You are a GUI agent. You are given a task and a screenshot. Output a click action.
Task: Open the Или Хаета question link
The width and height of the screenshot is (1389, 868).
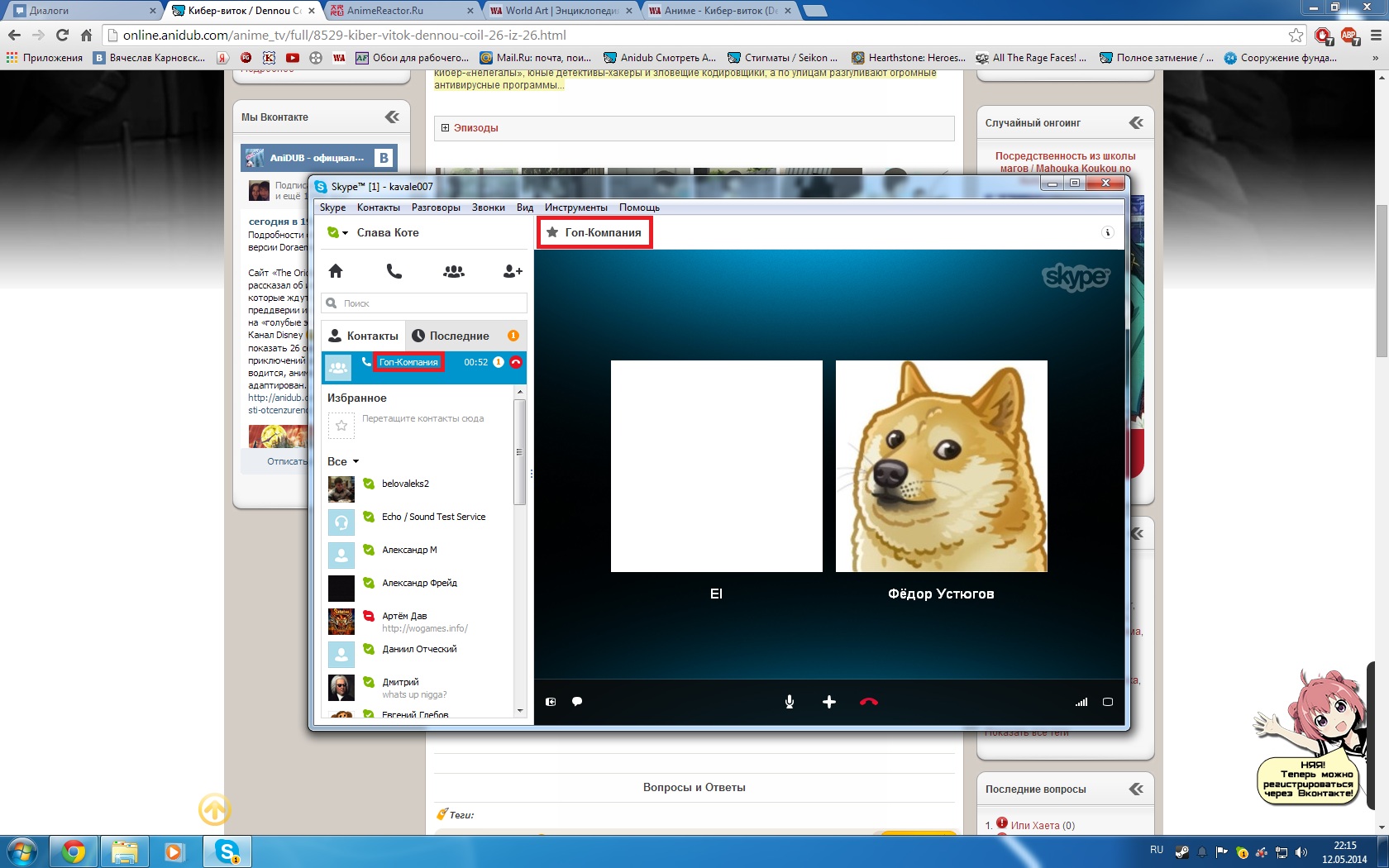pyautogui.click(x=1035, y=825)
